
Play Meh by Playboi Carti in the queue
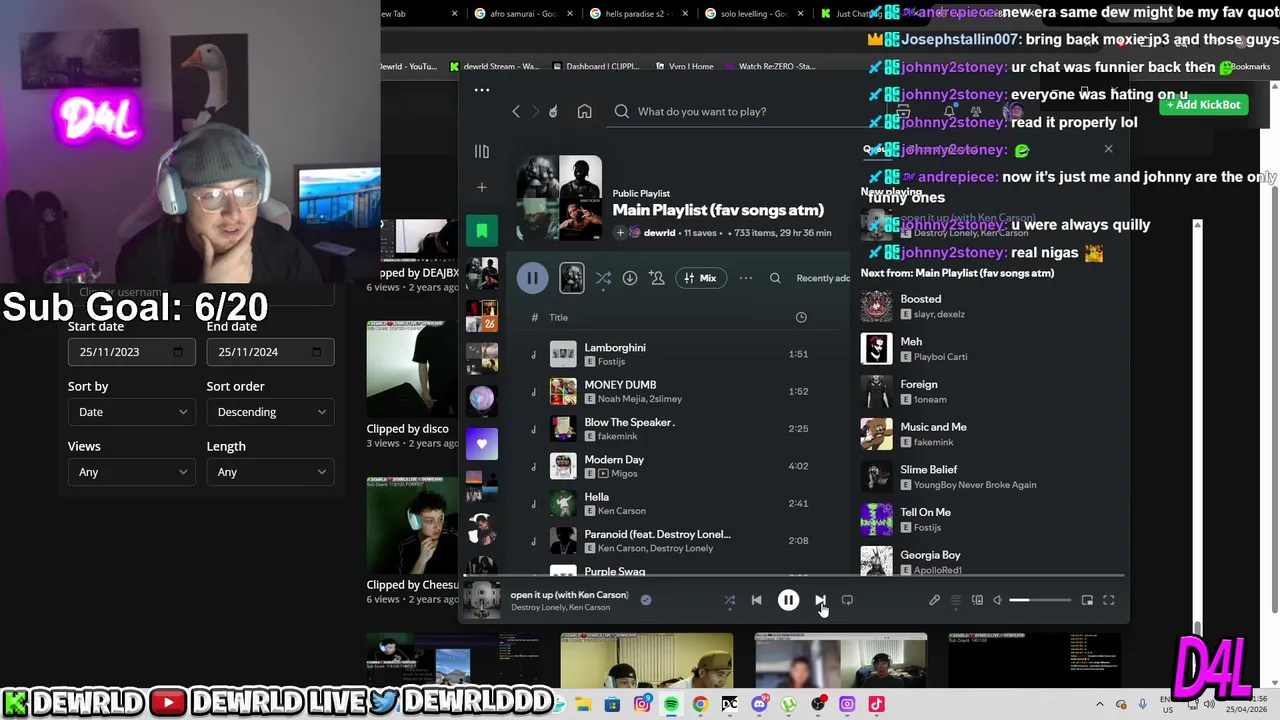click(x=990, y=349)
